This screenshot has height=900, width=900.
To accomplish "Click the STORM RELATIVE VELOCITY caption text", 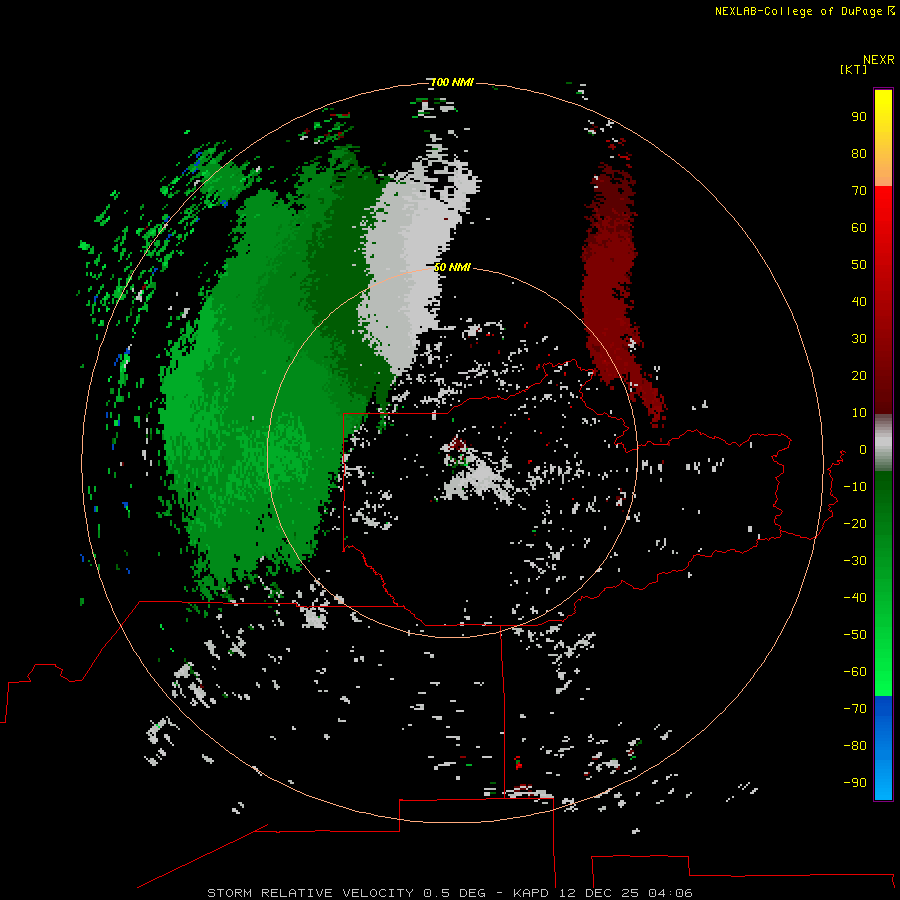I will 310,893.
